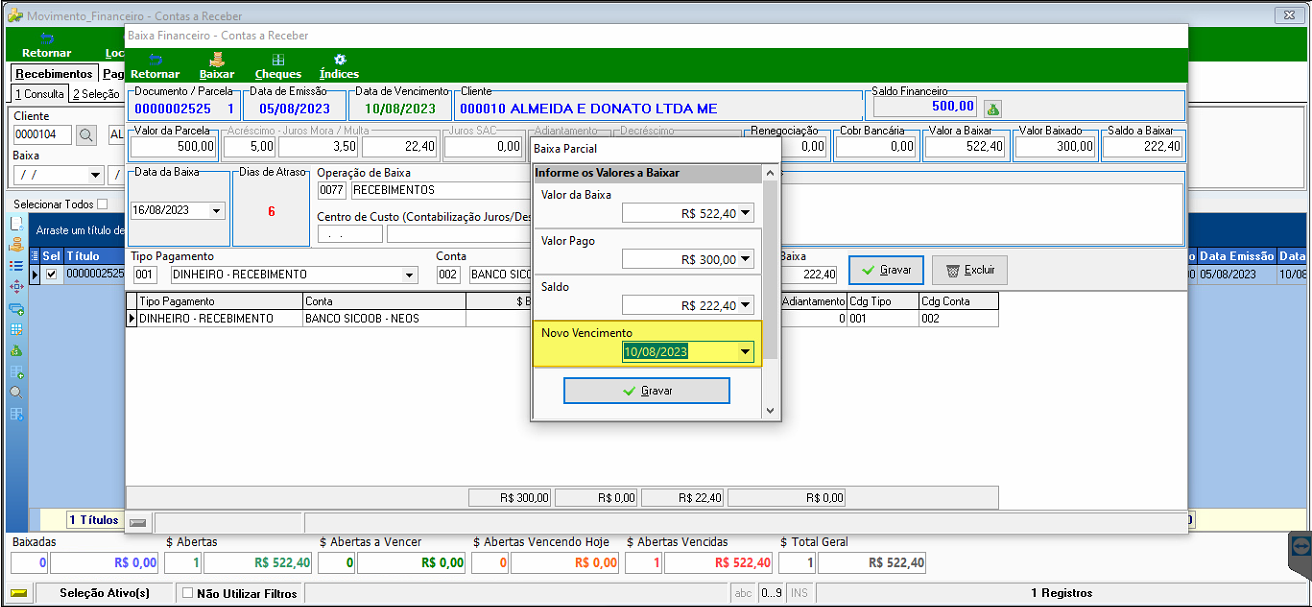Click the Gravar button beside Excluir
Viewport: 1312px width, 607px height.
point(886,270)
